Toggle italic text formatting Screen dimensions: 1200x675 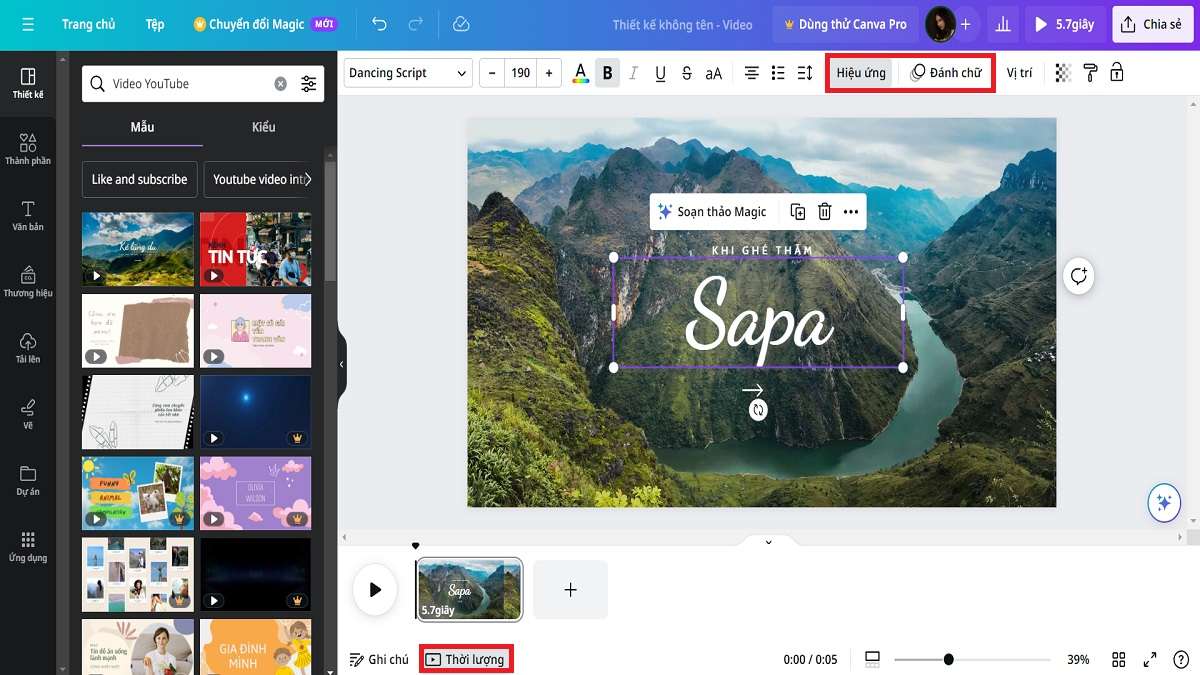point(633,73)
